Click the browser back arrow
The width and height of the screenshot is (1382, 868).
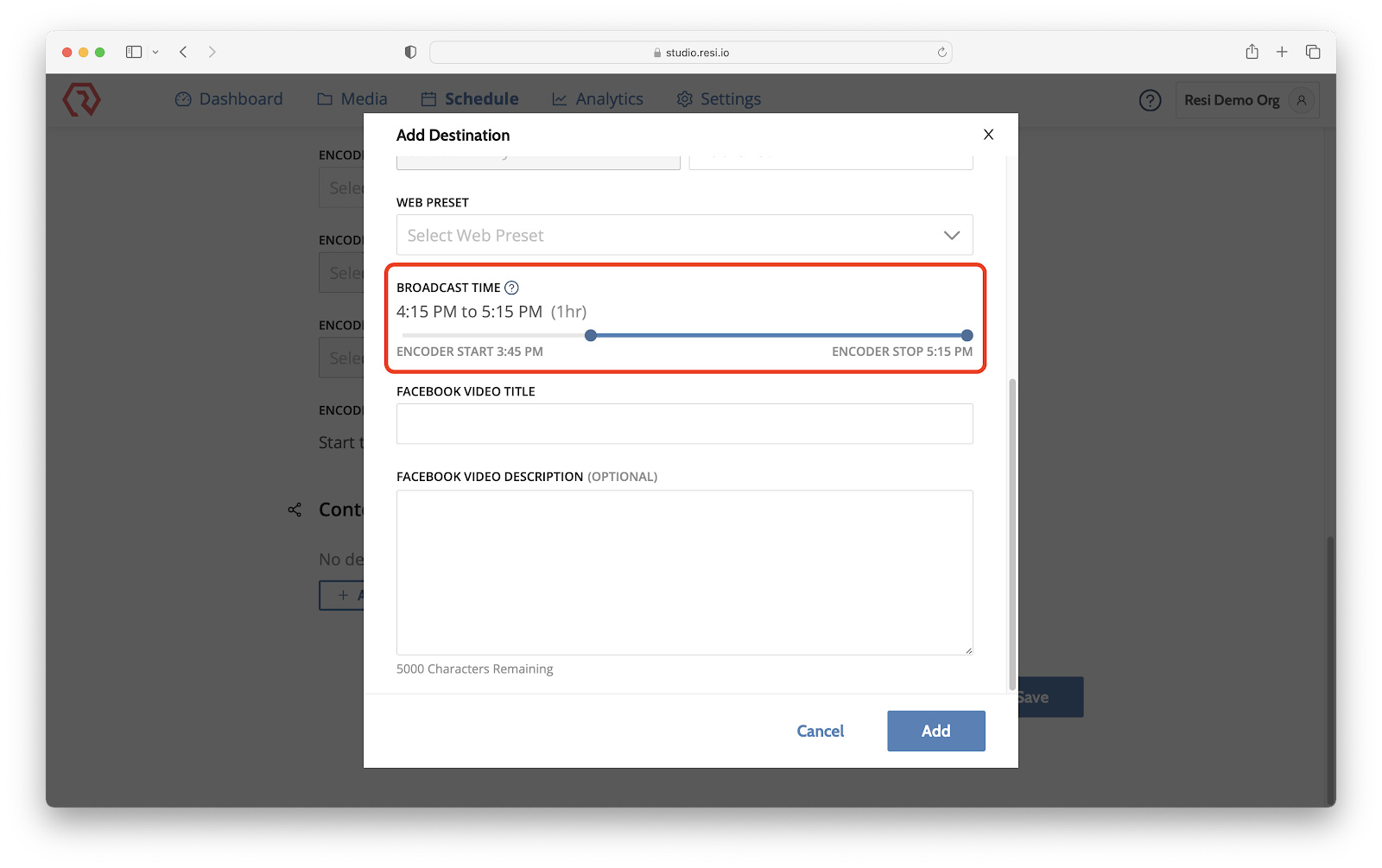[x=183, y=51]
